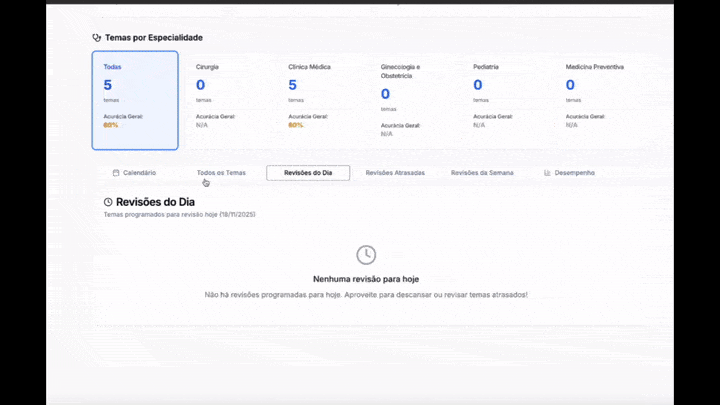Go to the Revisões Atrasadas tab
Screen dimensions: 720x405
pos(395,173)
